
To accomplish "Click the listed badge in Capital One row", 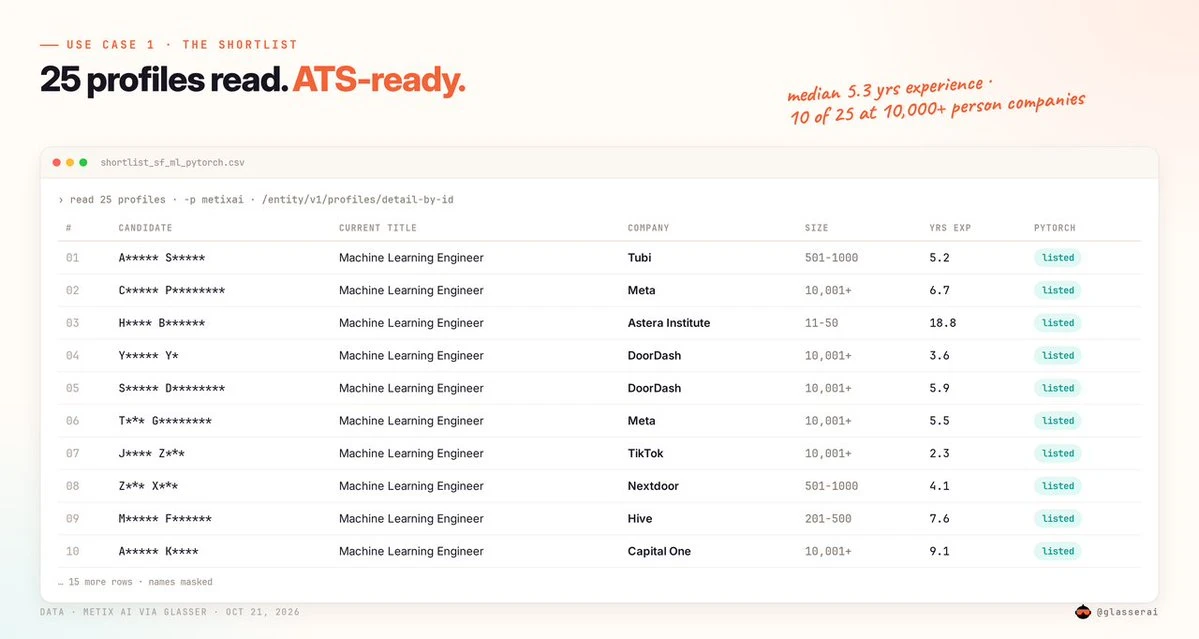I will [x=1058, y=551].
